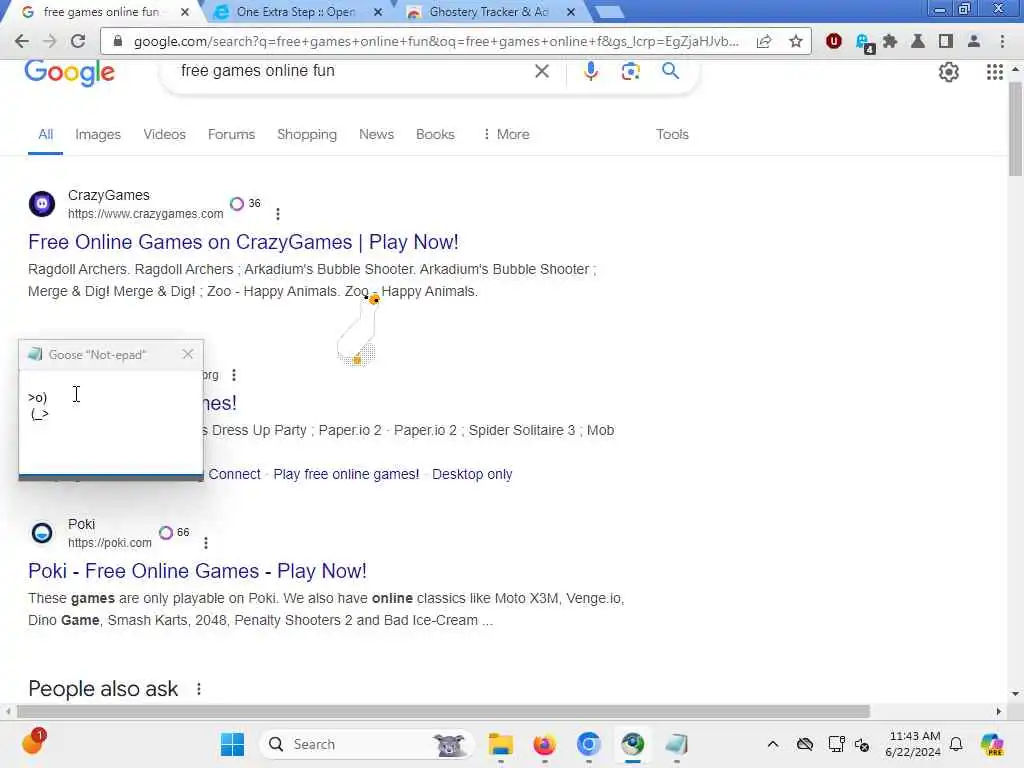Start voice search with the microphone
The width and height of the screenshot is (1024, 768).
(x=590, y=71)
